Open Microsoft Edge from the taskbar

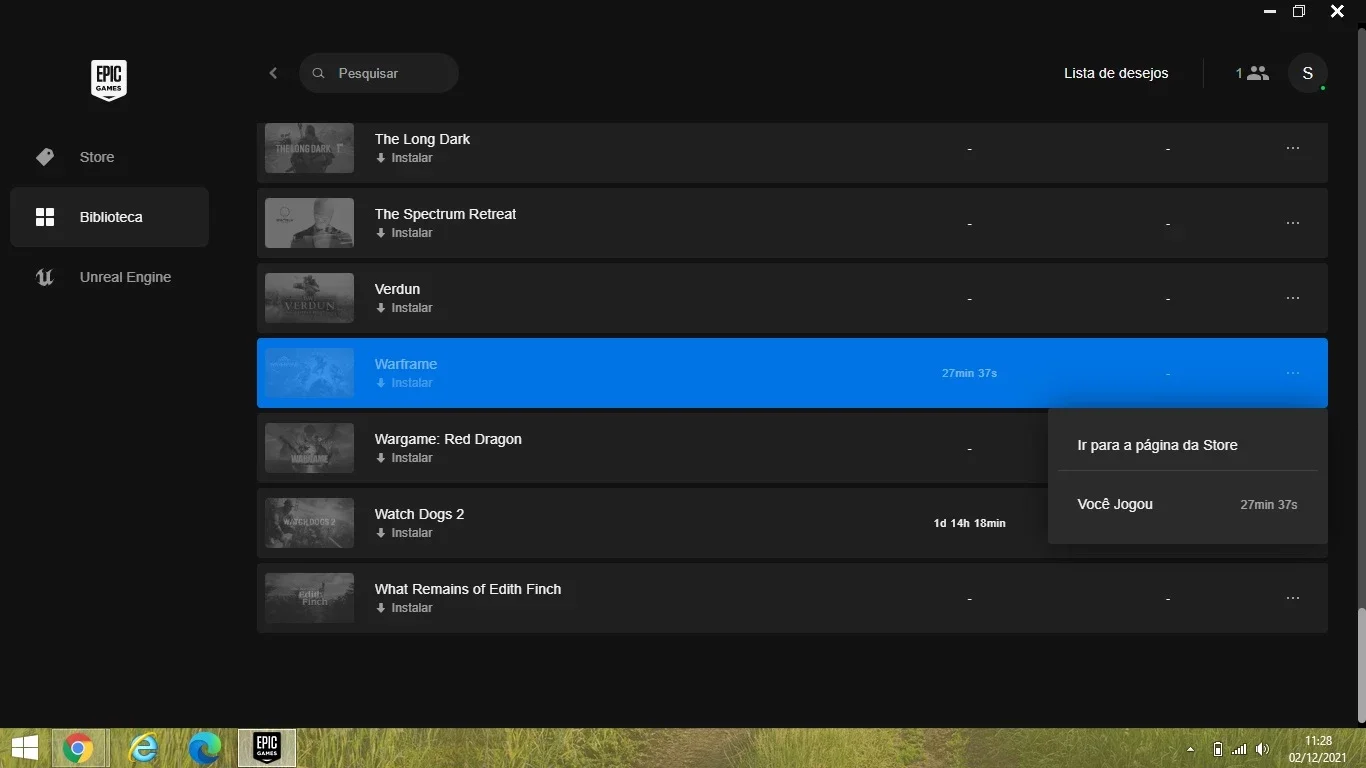(205, 748)
